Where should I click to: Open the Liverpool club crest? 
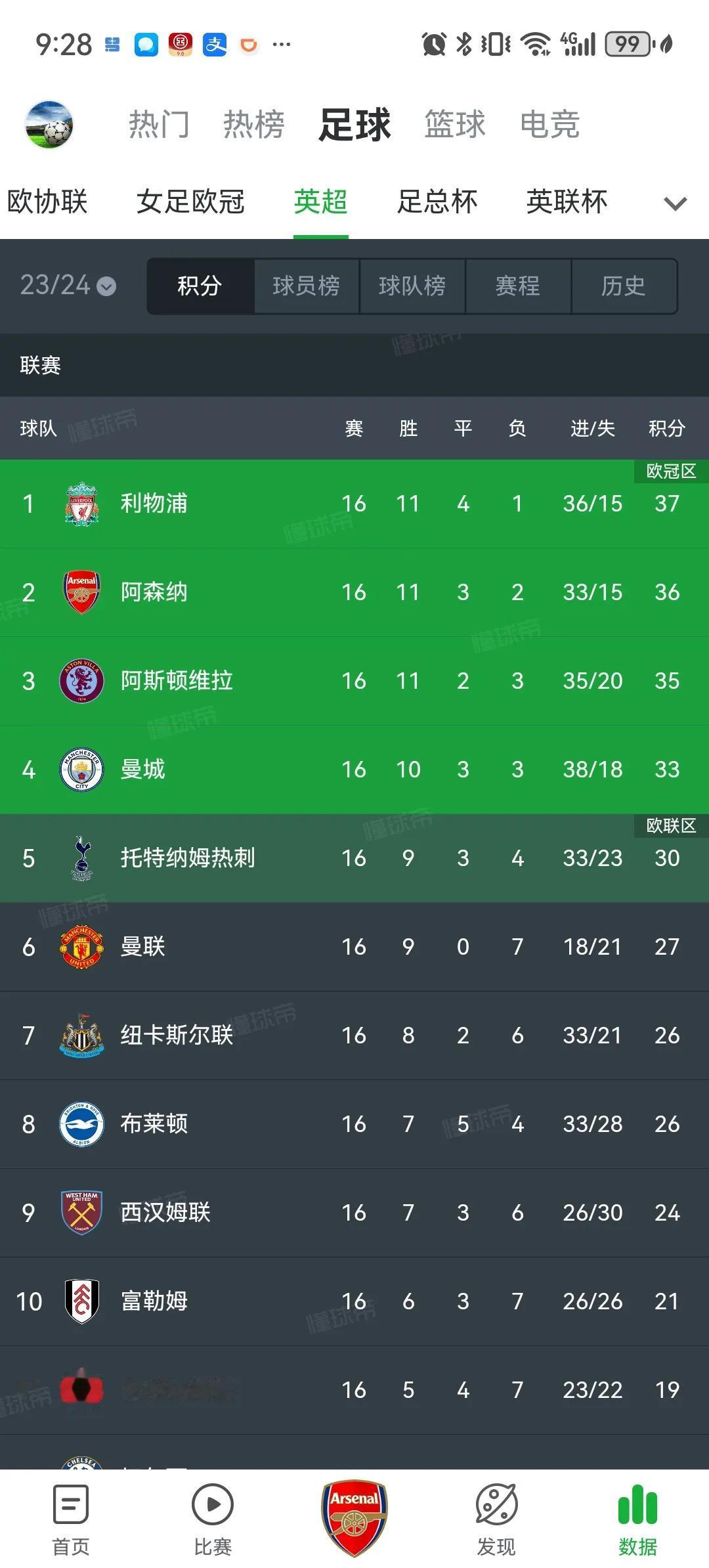80,503
